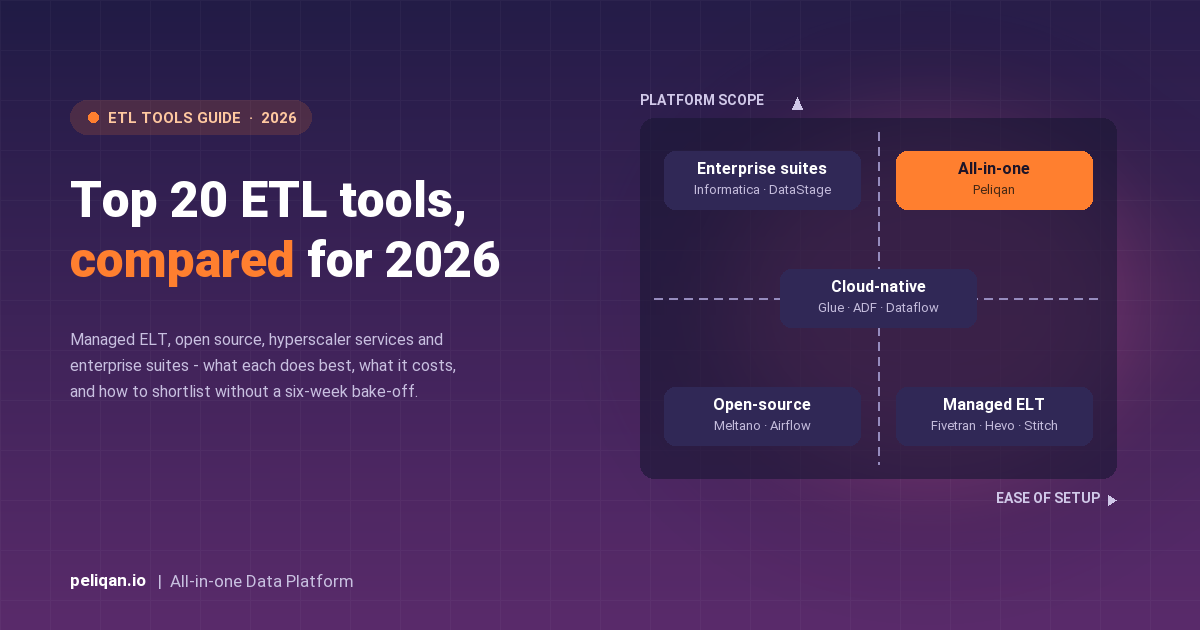This screenshot has height=630, width=1200.
Task: Click the headline 'Top 20 ETL tools,'
Action: [268, 200]
